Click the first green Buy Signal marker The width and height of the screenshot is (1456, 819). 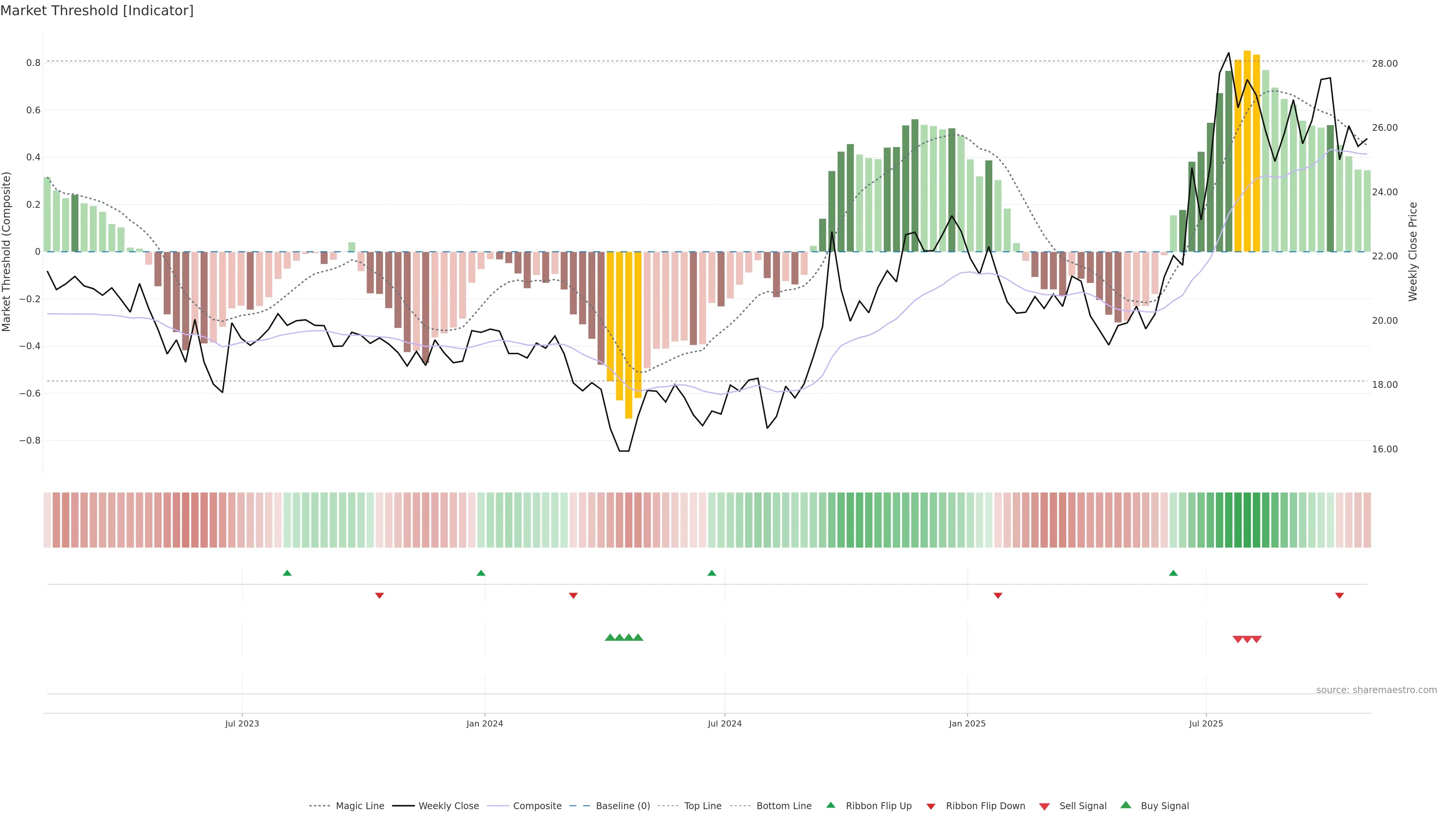pyautogui.click(x=610, y=637)
